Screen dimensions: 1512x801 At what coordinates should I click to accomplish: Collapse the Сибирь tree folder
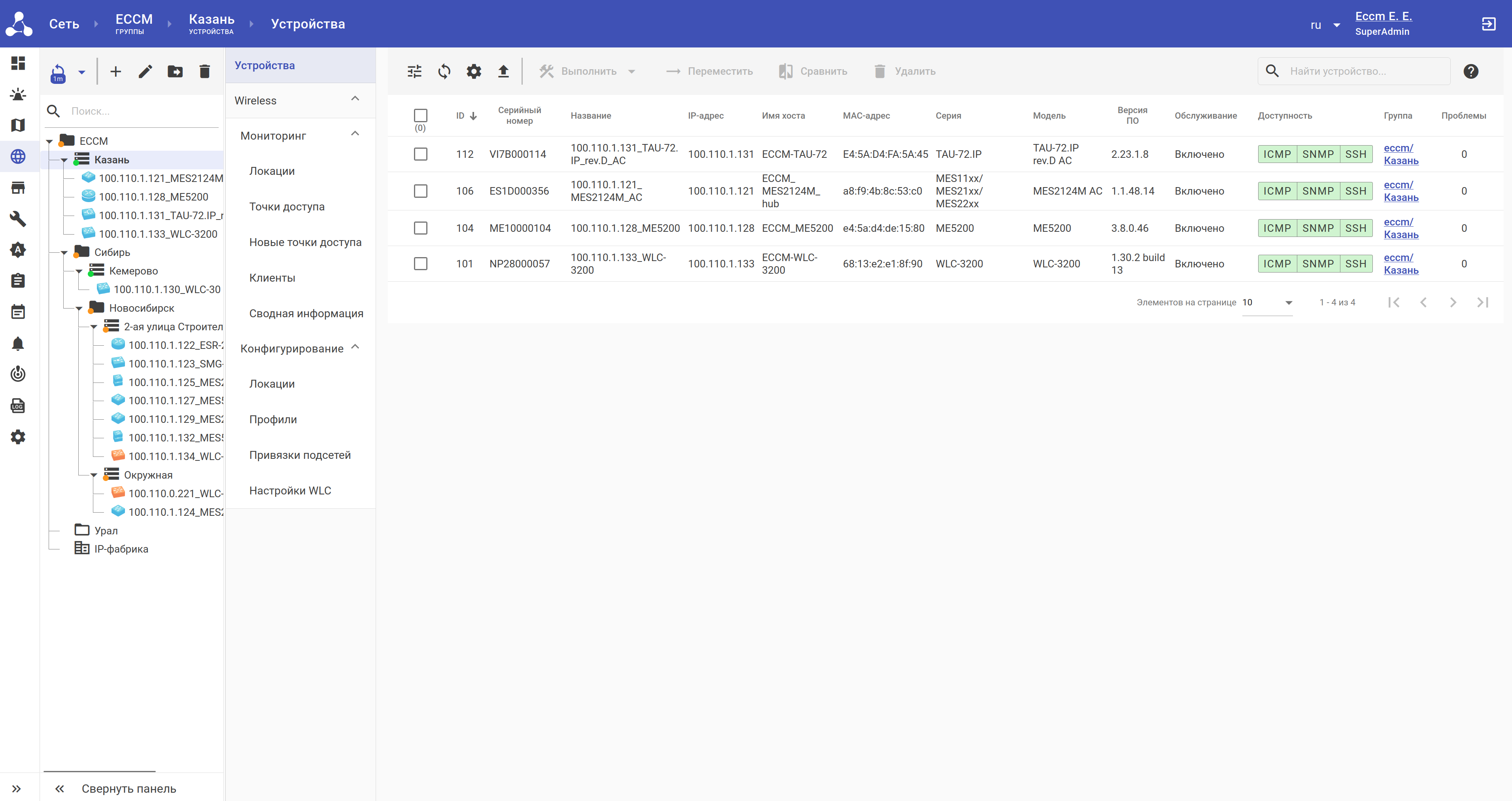(x=64, y=252)
